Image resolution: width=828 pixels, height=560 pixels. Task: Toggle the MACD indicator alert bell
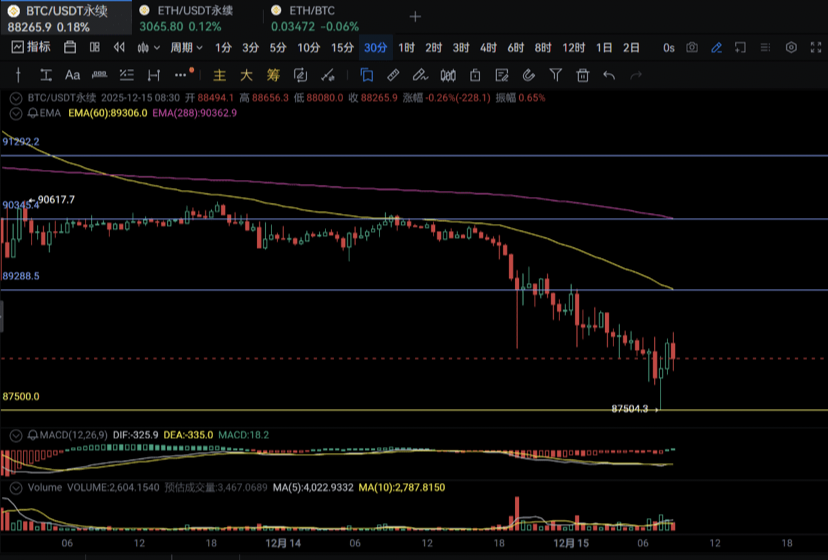click(33, 435)
